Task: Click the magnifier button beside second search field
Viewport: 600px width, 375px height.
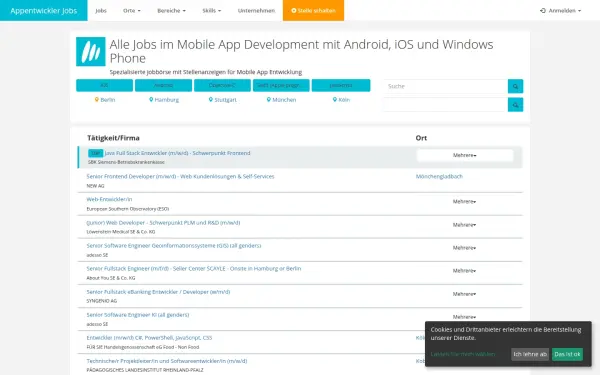Action: pos(515,104)
